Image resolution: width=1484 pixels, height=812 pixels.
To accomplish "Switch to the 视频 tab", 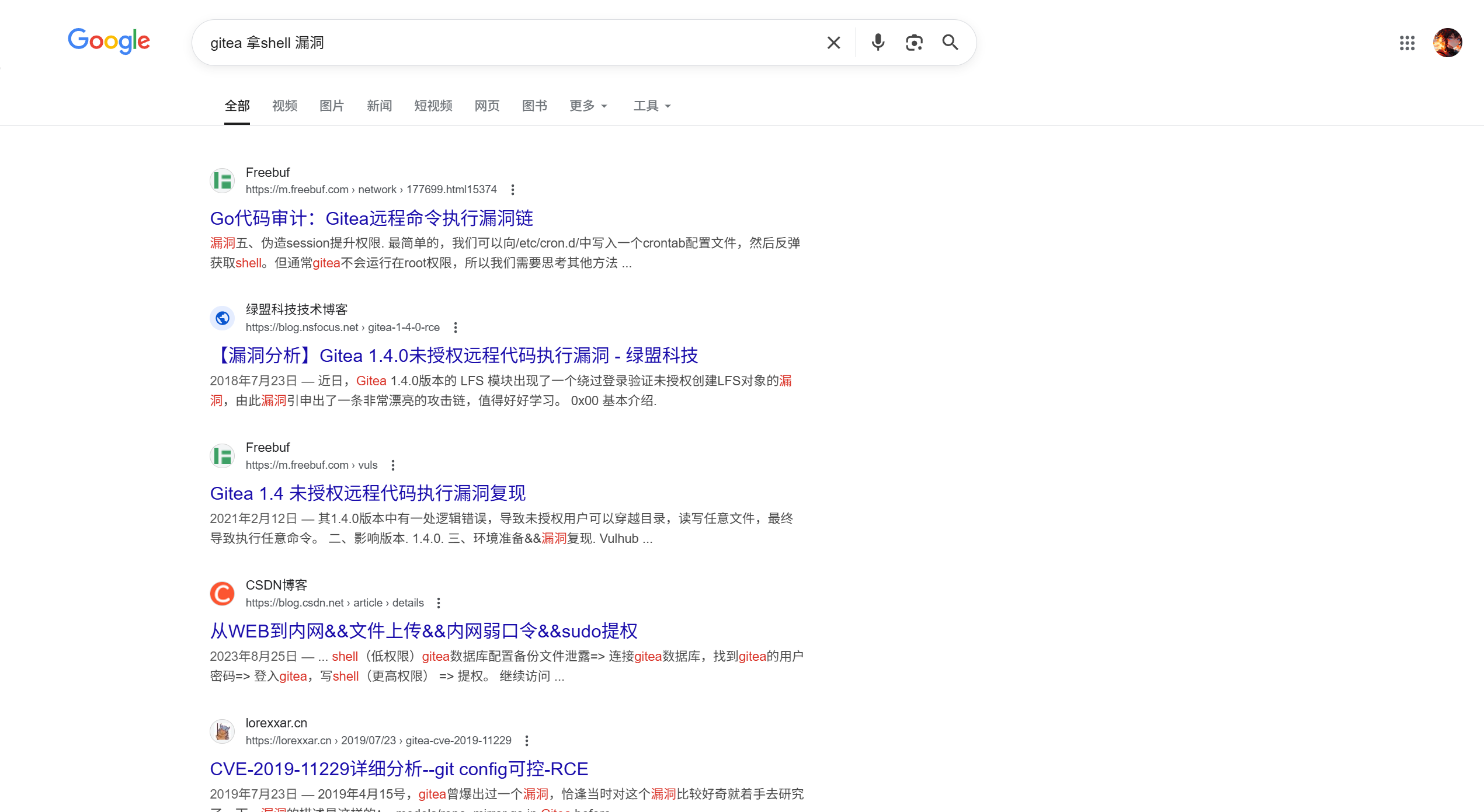I will [284, 106].
